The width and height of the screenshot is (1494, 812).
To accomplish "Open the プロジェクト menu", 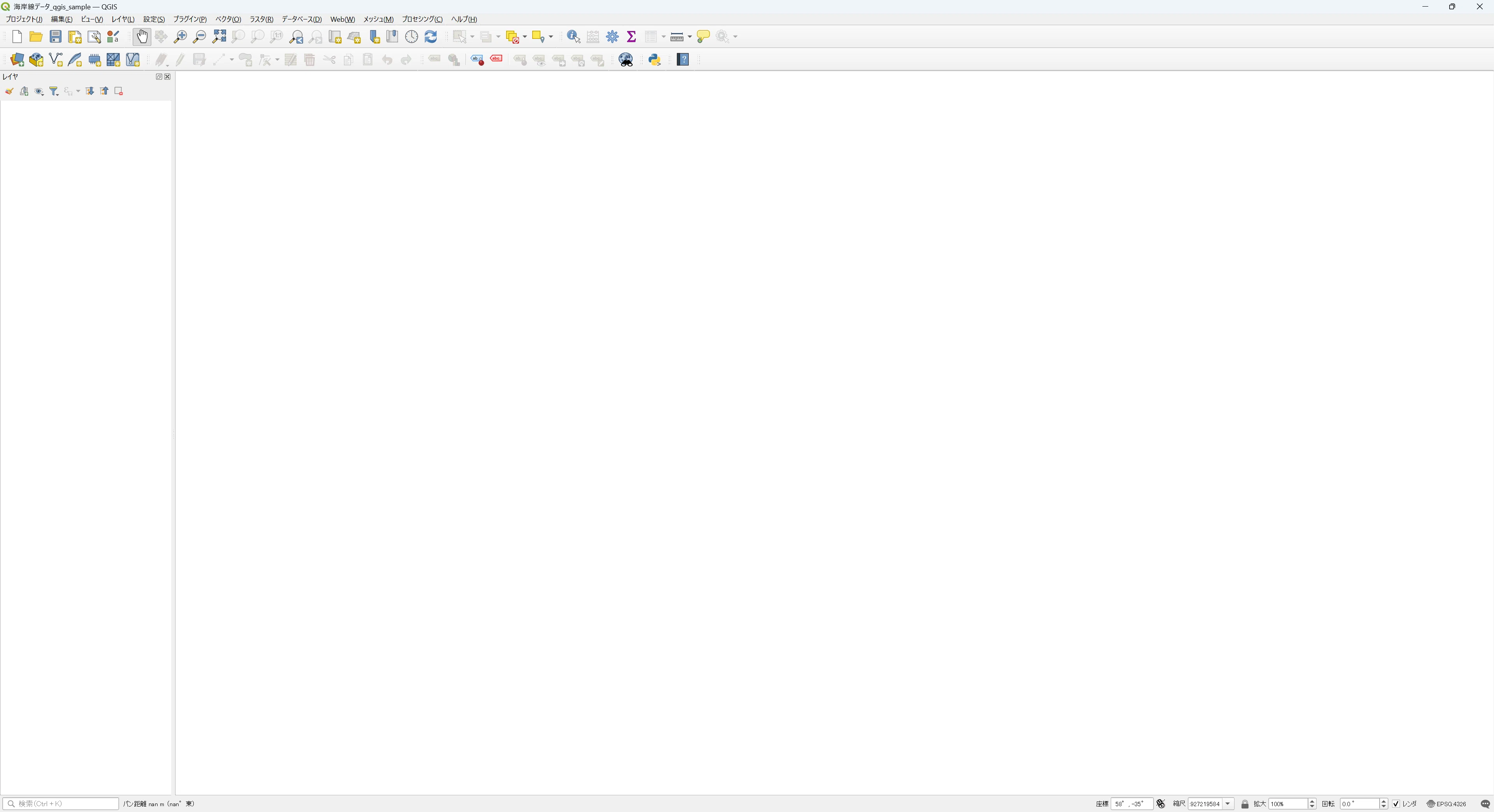I will pos(24,19).
